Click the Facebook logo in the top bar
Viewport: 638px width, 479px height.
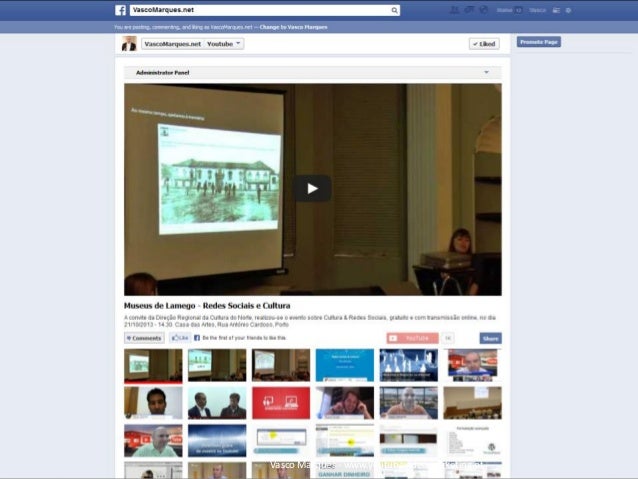(x=120, y=10)
